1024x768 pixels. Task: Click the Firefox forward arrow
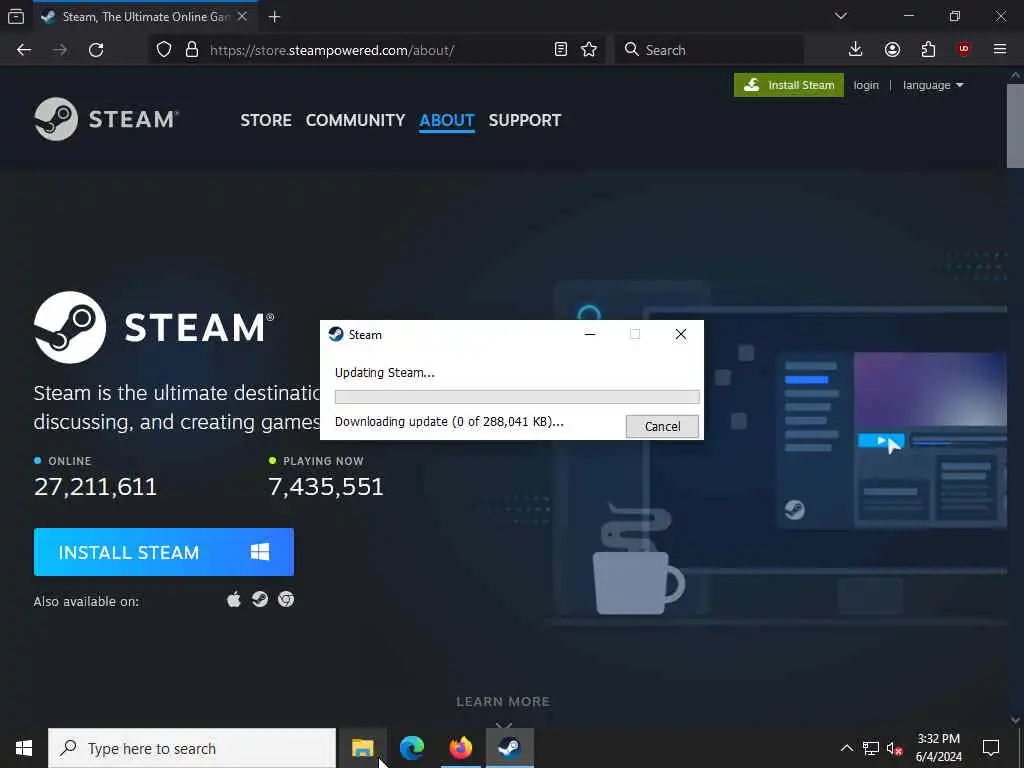pyautogui.click(x=60, y=50)
